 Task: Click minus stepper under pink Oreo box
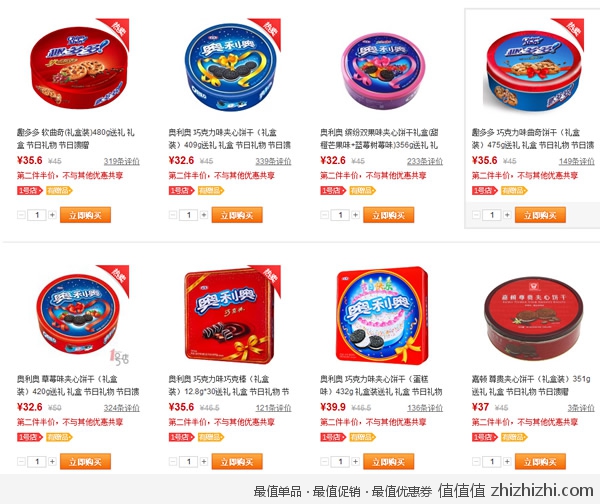[324, 215]
